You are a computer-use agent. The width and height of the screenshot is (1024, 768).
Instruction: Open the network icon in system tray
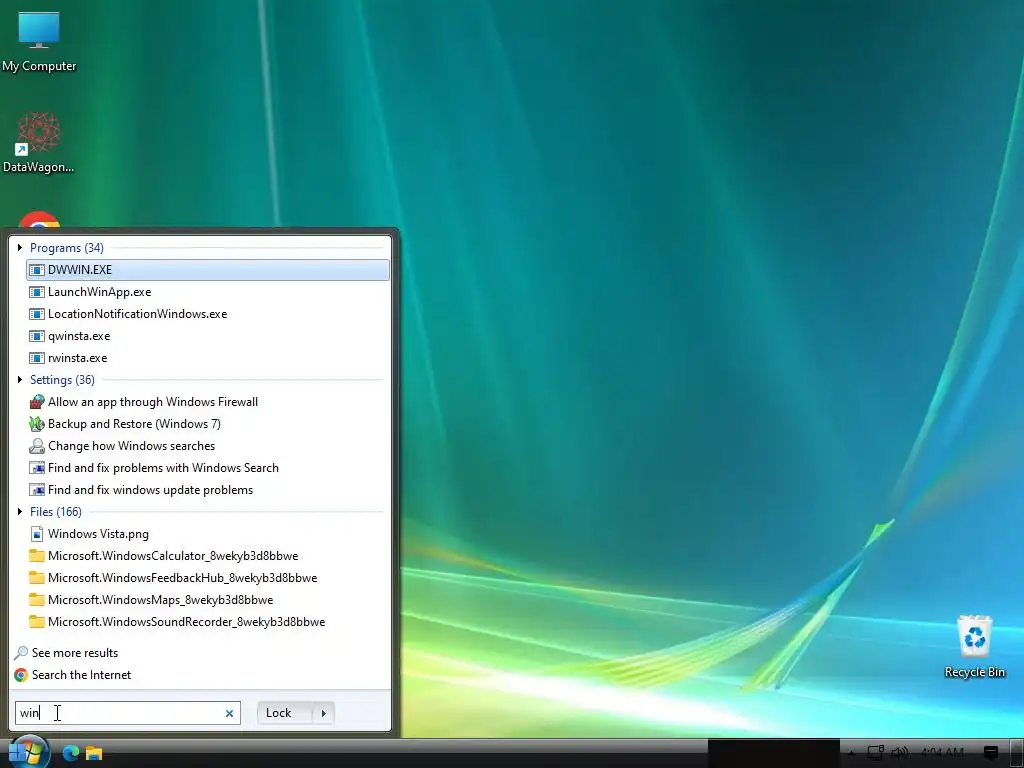[x=875, y=753]
